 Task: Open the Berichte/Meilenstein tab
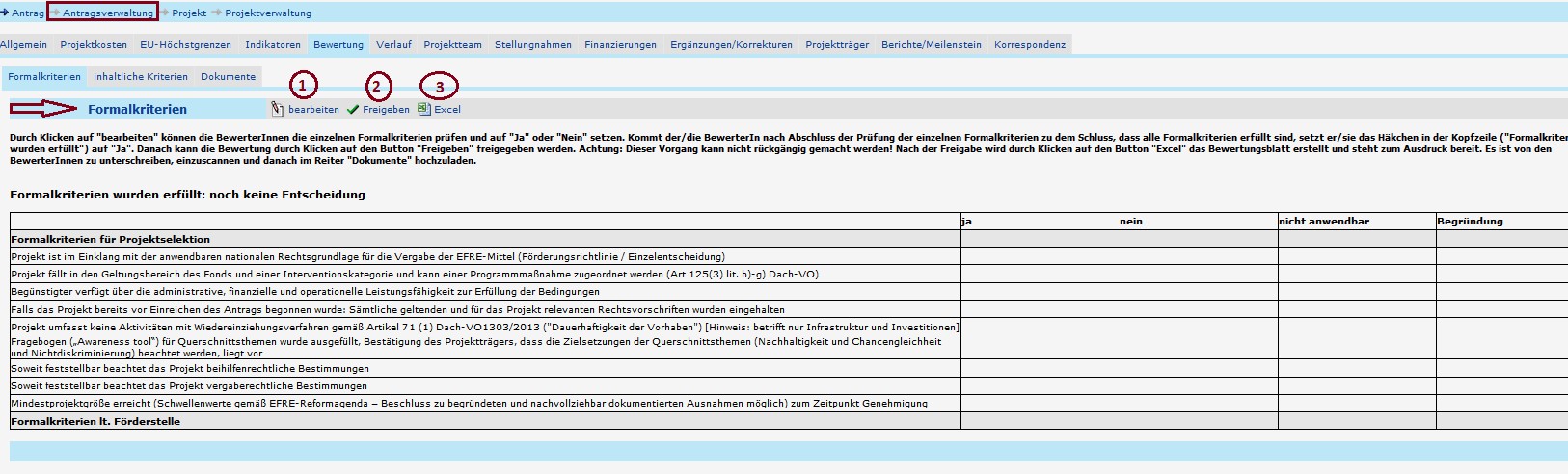931,45
